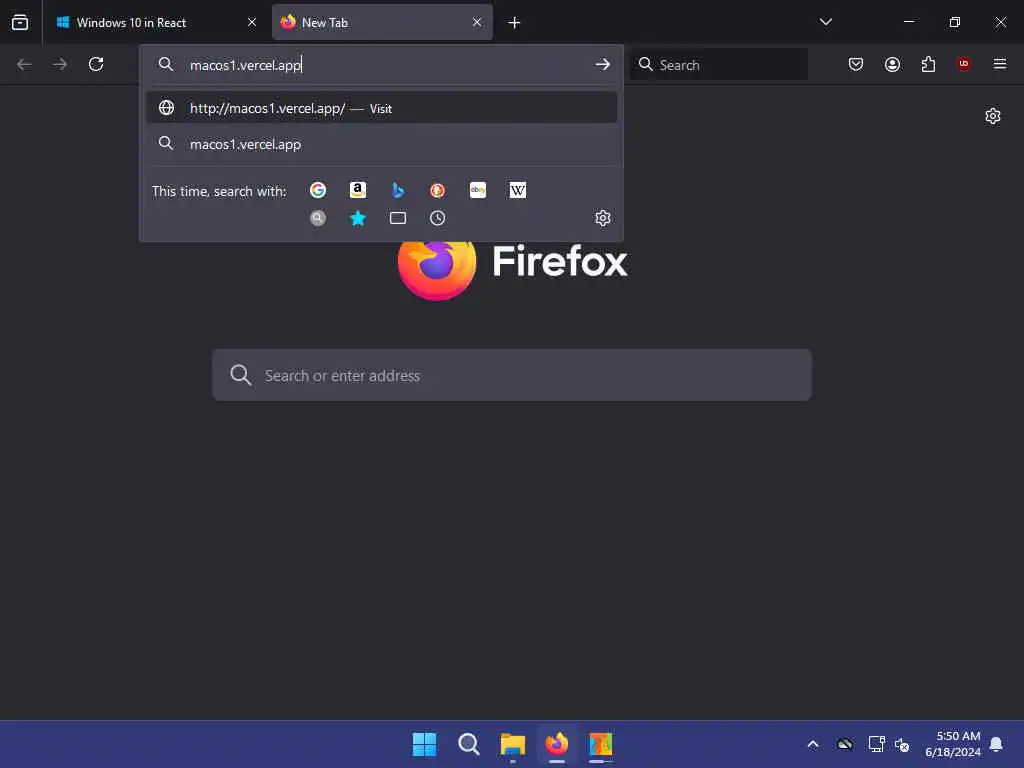Select macos1.vercel.app search suggestion
Screen dimensions: 1024x768
click(381, 144)
